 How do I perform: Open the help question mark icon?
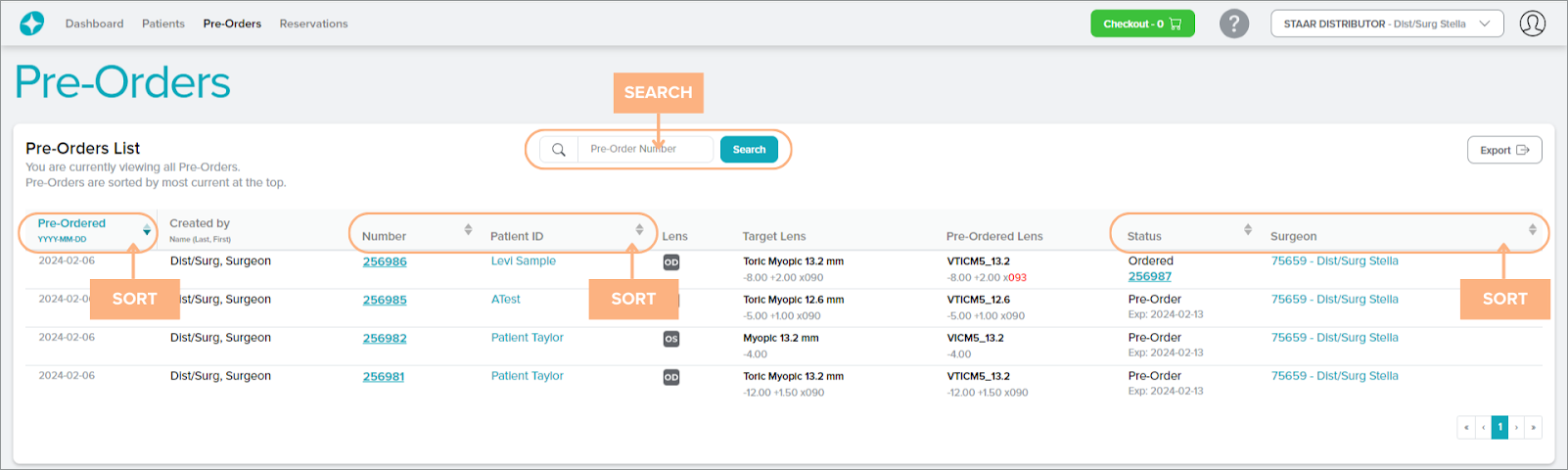pos(1234,23)
